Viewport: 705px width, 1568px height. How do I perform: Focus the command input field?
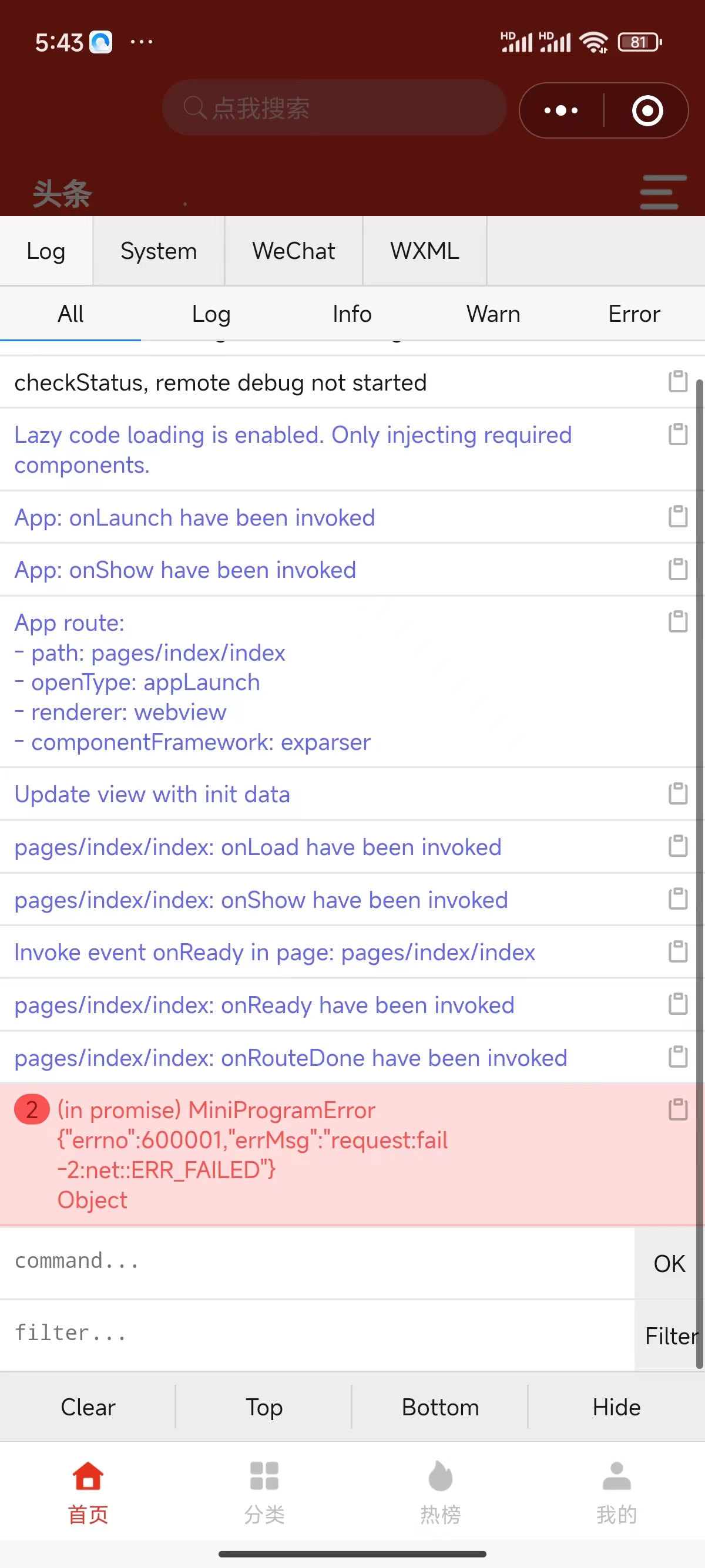[x=317, y=1263]
